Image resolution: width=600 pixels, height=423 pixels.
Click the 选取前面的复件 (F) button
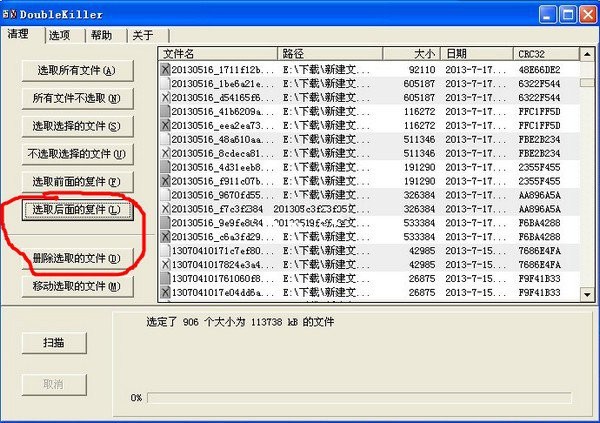(77, 181)
